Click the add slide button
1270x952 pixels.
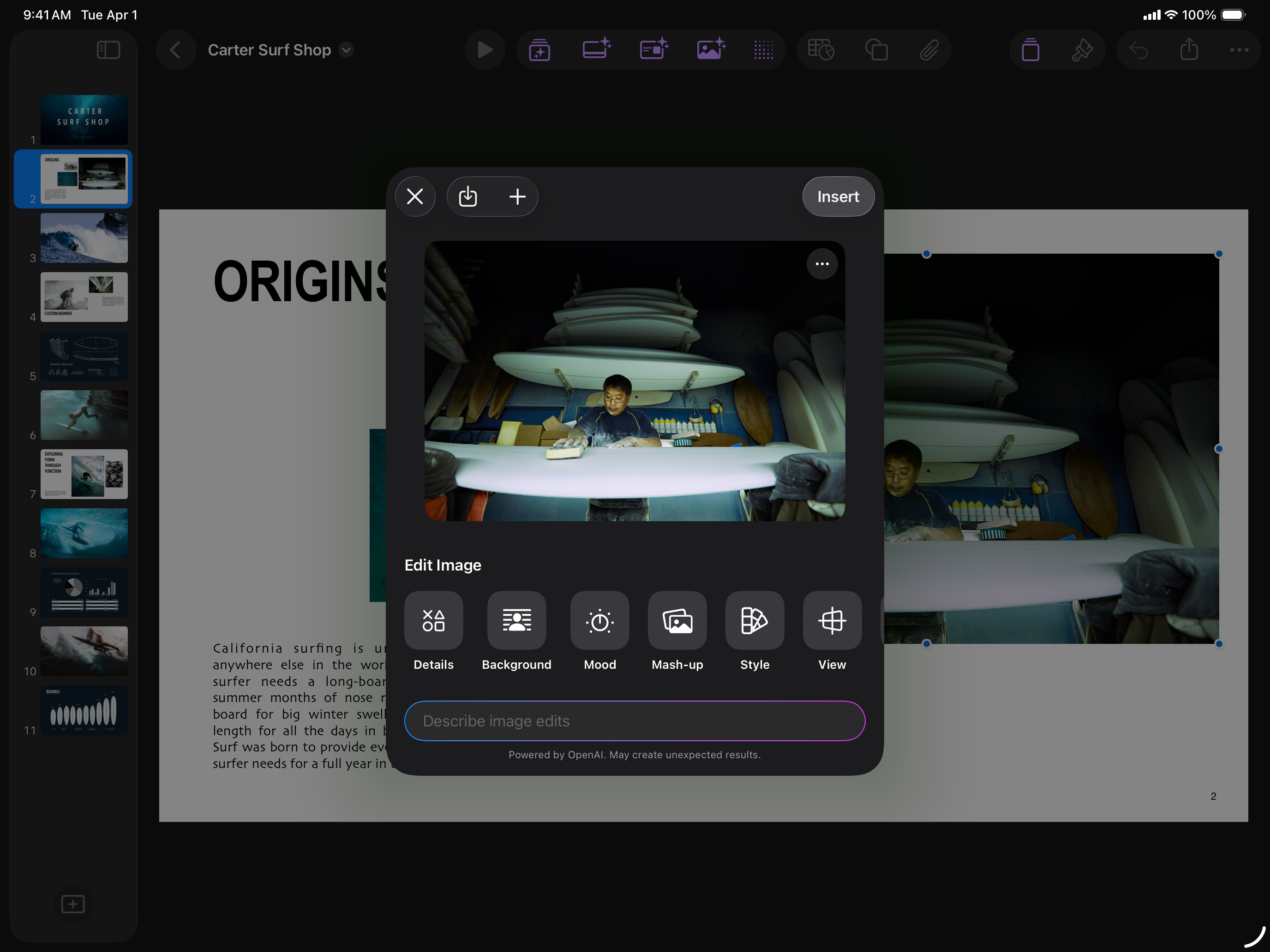[73, 904]
